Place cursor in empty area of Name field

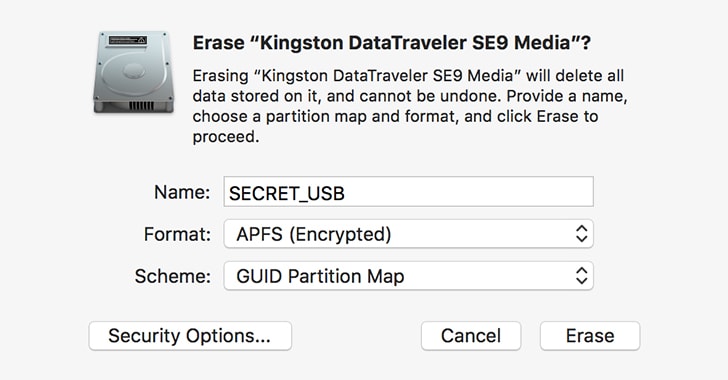point(469,191)
